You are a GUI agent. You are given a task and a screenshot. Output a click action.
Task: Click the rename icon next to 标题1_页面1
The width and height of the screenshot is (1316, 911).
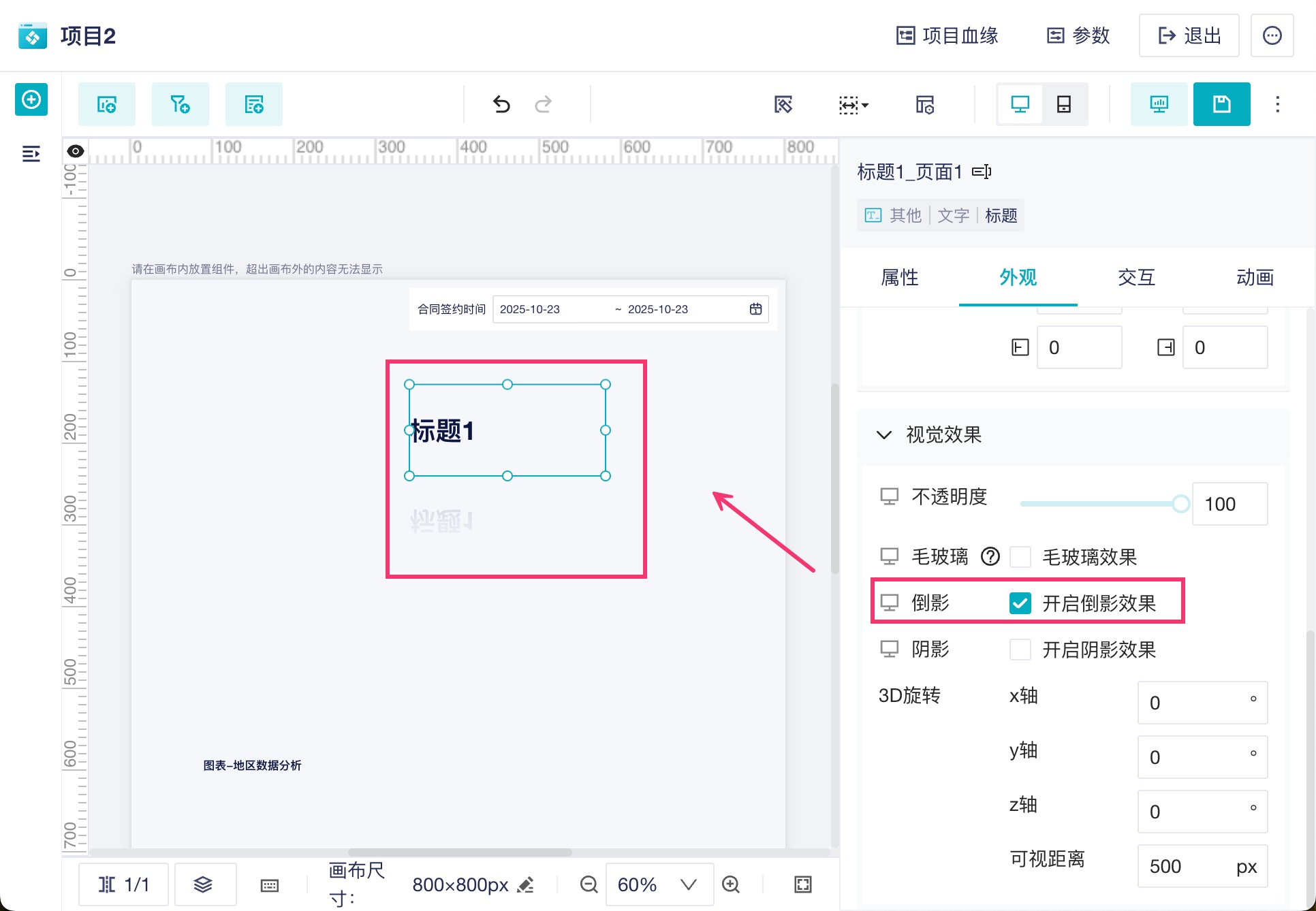[x=982, y=172]
